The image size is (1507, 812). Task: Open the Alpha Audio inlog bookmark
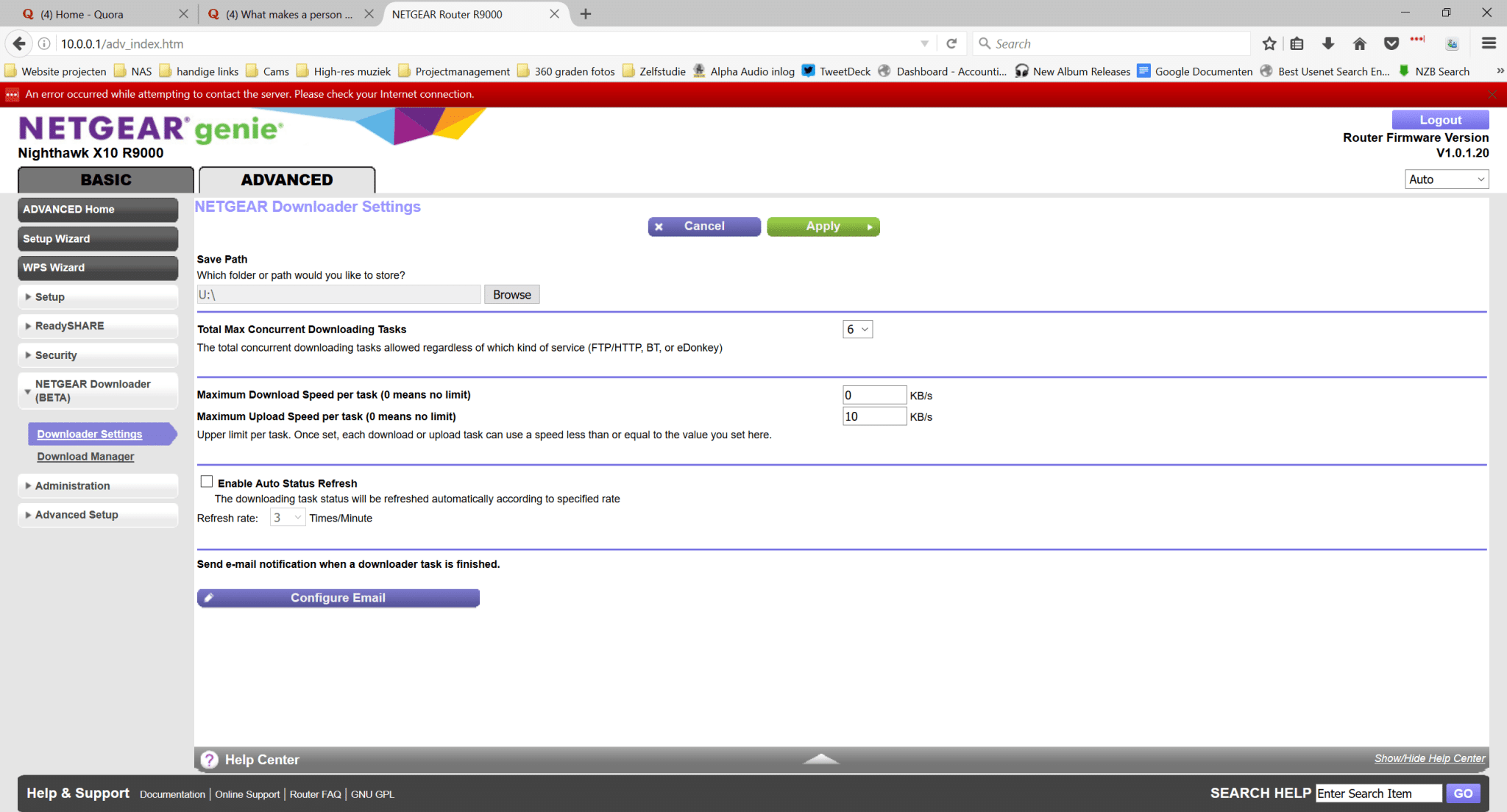pyautogui.click(x=743, y=71)
